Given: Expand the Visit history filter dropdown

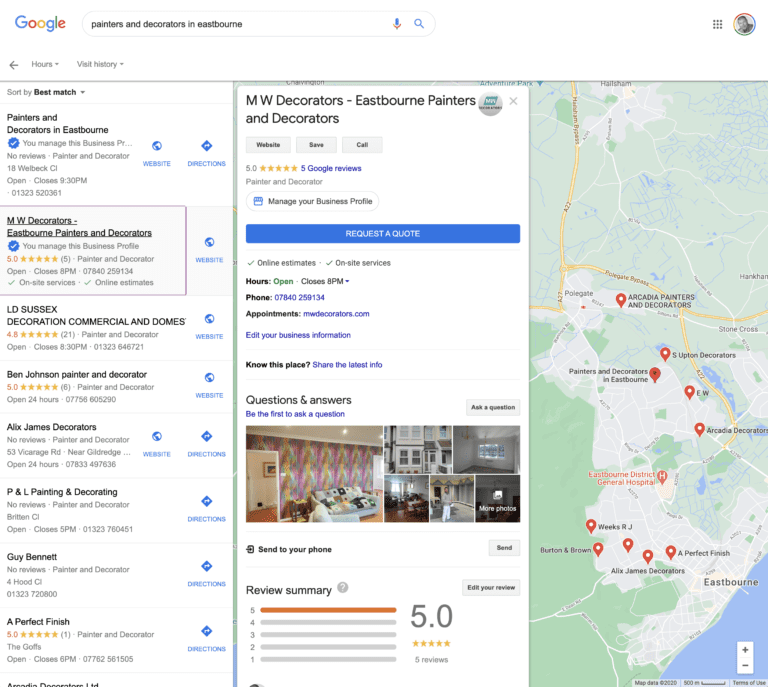Looking at the screenshot, I should click(100, 64).
